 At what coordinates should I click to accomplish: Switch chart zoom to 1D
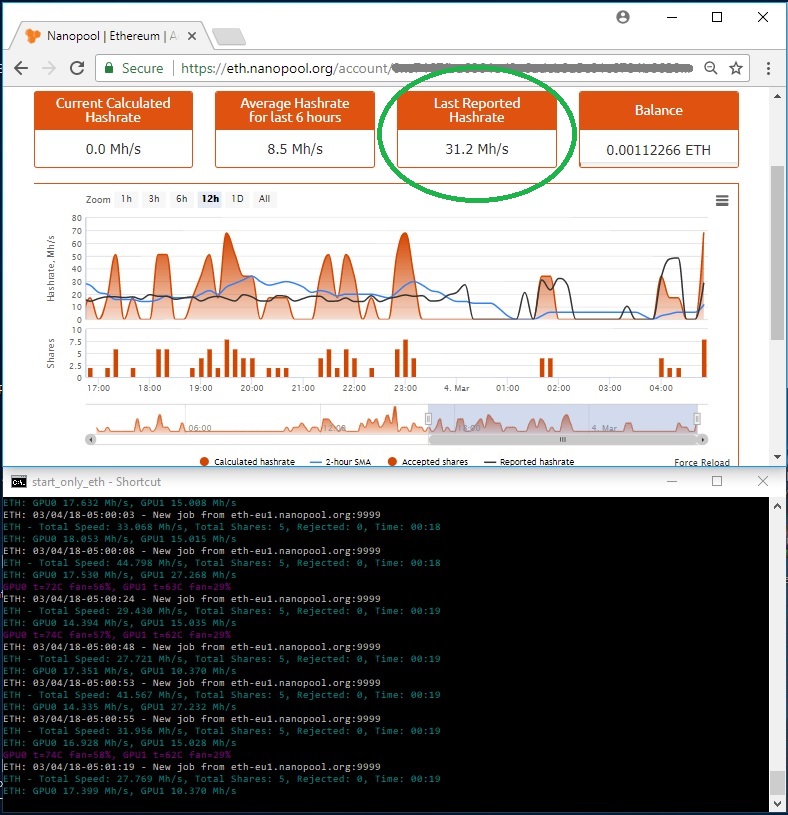click(x=238, y=199)
